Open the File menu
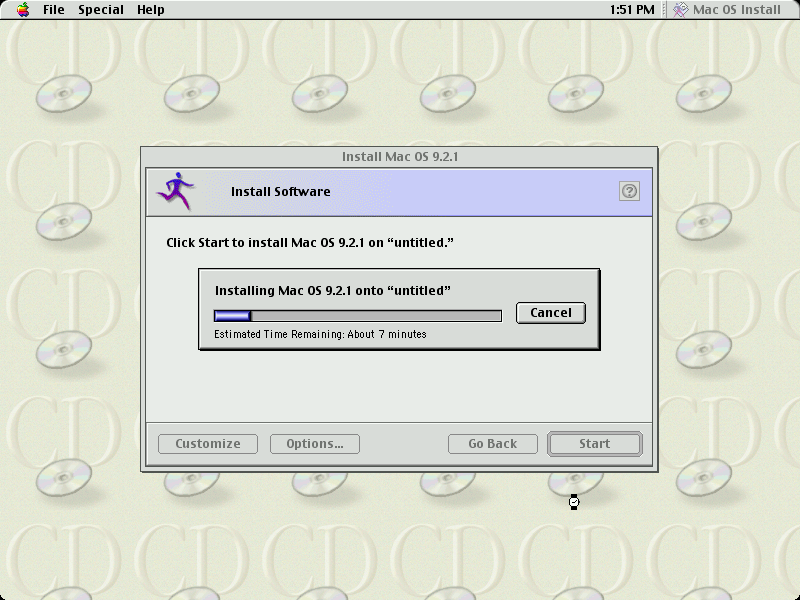The height and width of the screenshot is (600, 800). [53, 10]
